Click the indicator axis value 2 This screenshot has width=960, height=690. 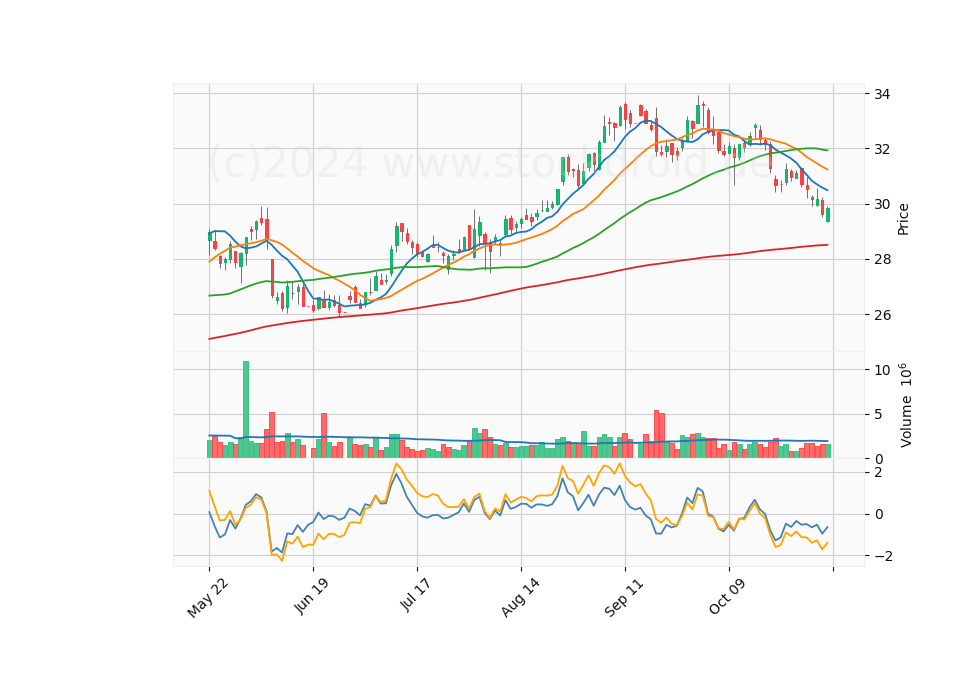point(879,473)
